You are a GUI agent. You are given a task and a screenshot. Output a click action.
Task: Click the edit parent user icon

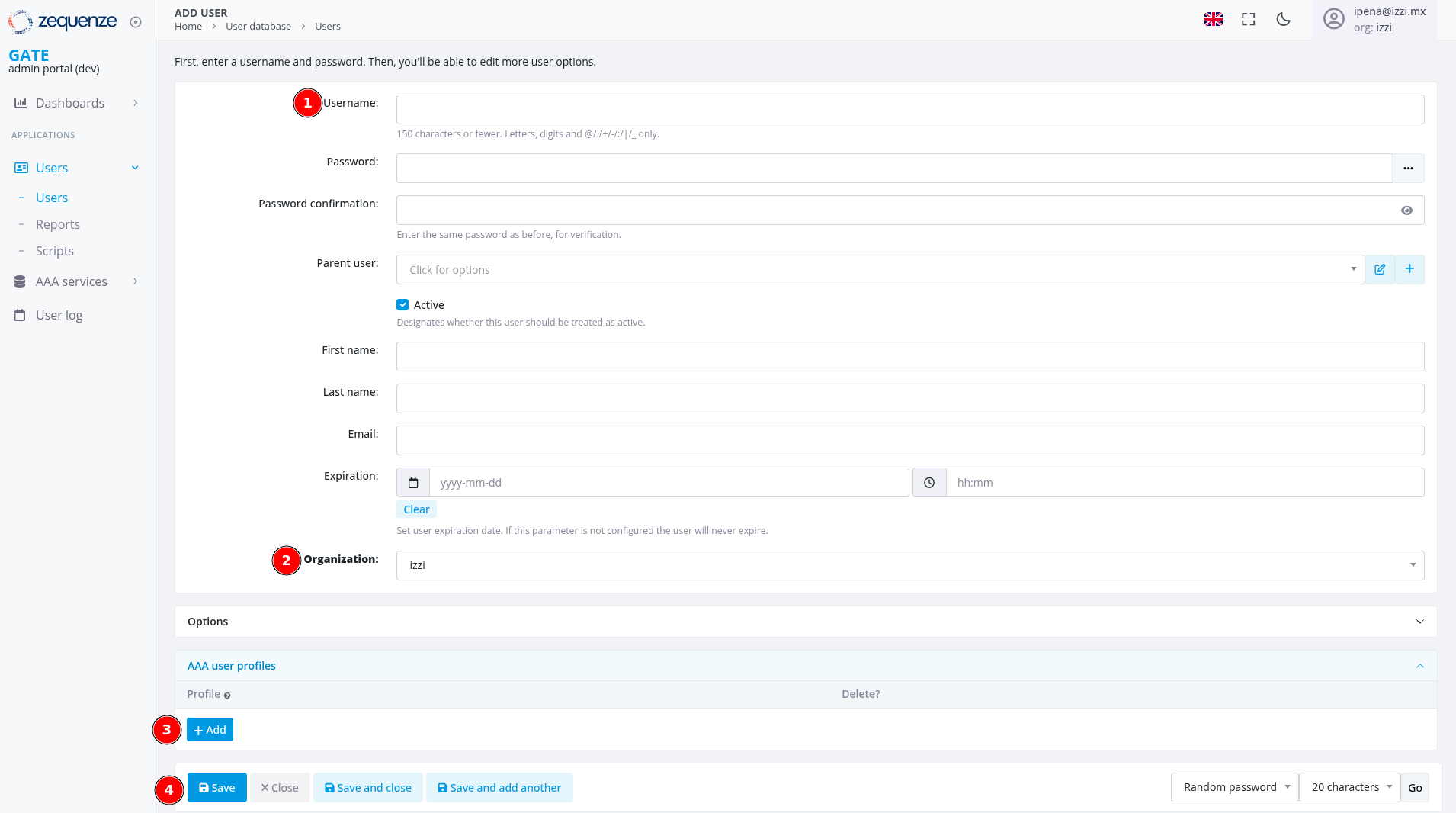(1379, 270)
